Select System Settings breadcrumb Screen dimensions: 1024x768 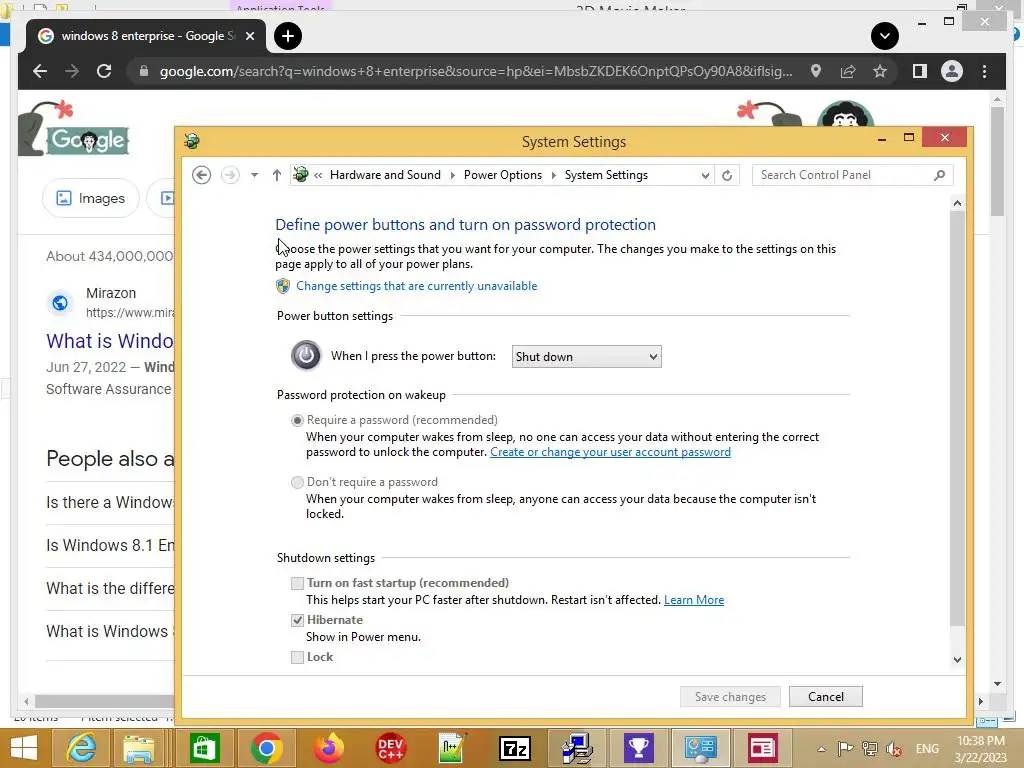[x=606, y=175]
